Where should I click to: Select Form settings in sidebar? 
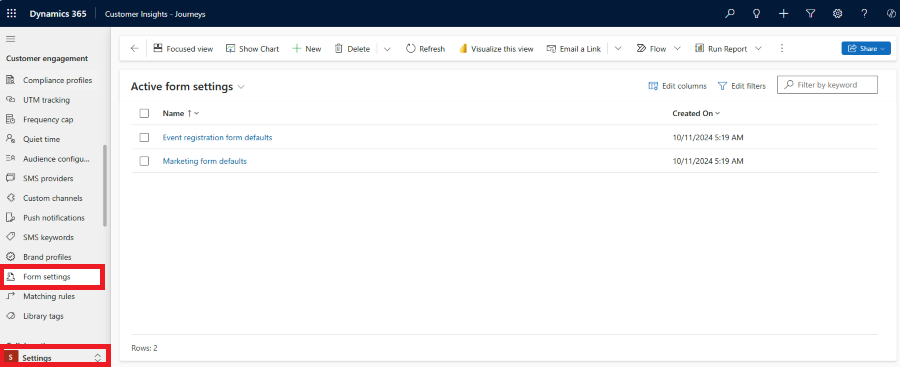[x=52, y=277]
